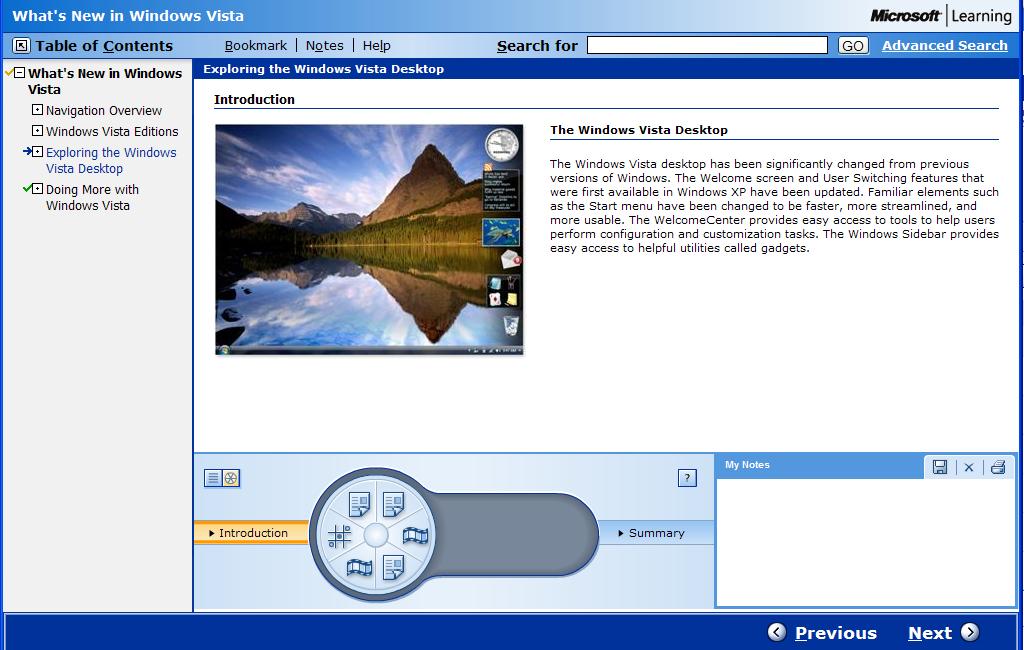The image size is (1024, 650).
Task: Select the right-side film strip icon in wheel
Action: point(415,536)
